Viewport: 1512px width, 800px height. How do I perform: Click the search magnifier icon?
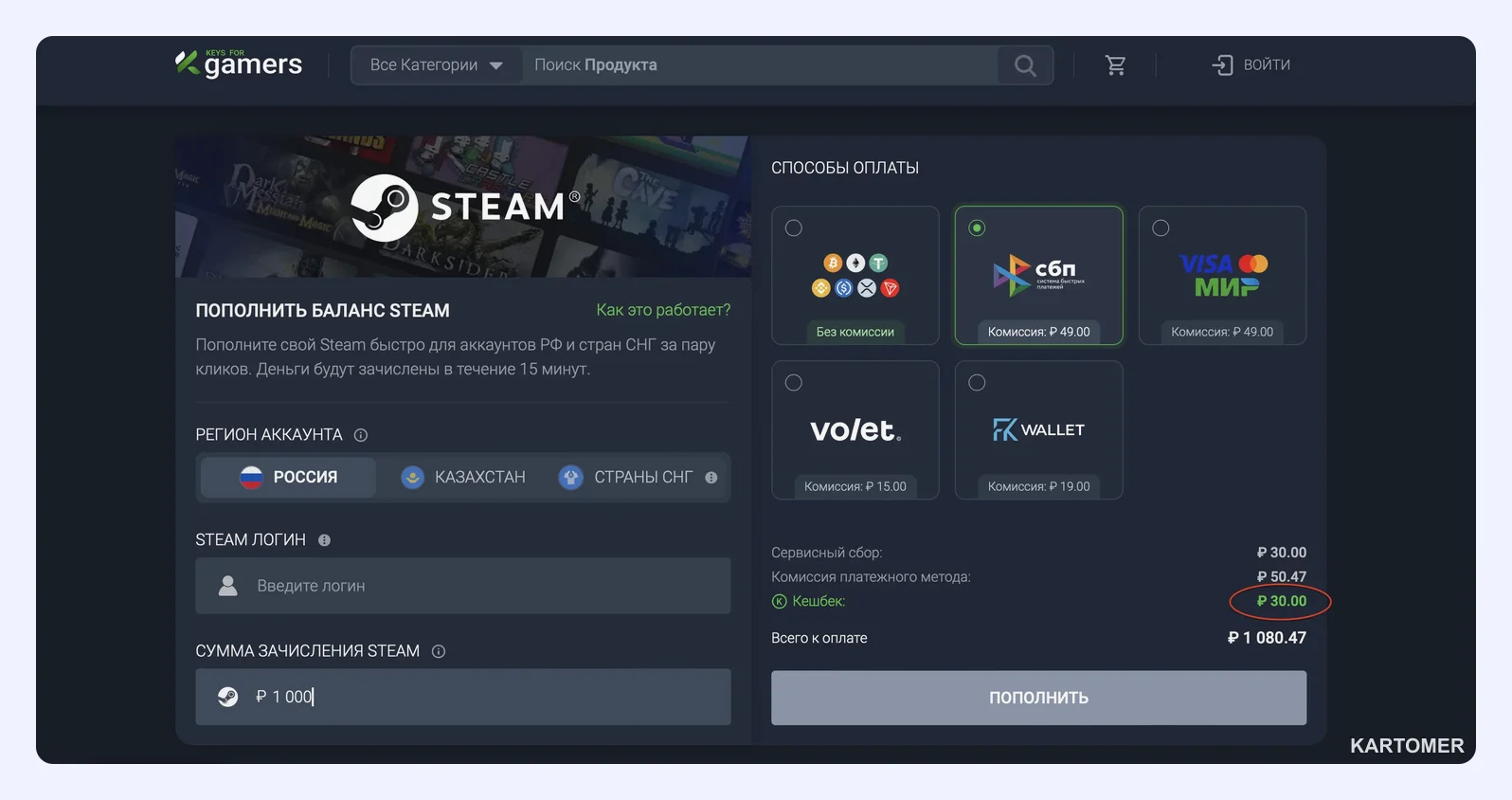tap(1025, 65)
